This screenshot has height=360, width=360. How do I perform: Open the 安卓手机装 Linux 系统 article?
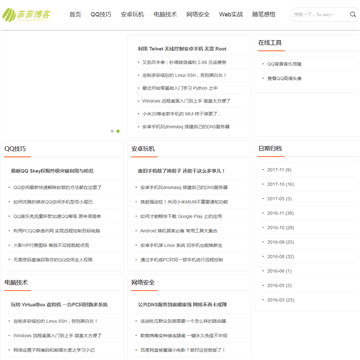[181, 245]
